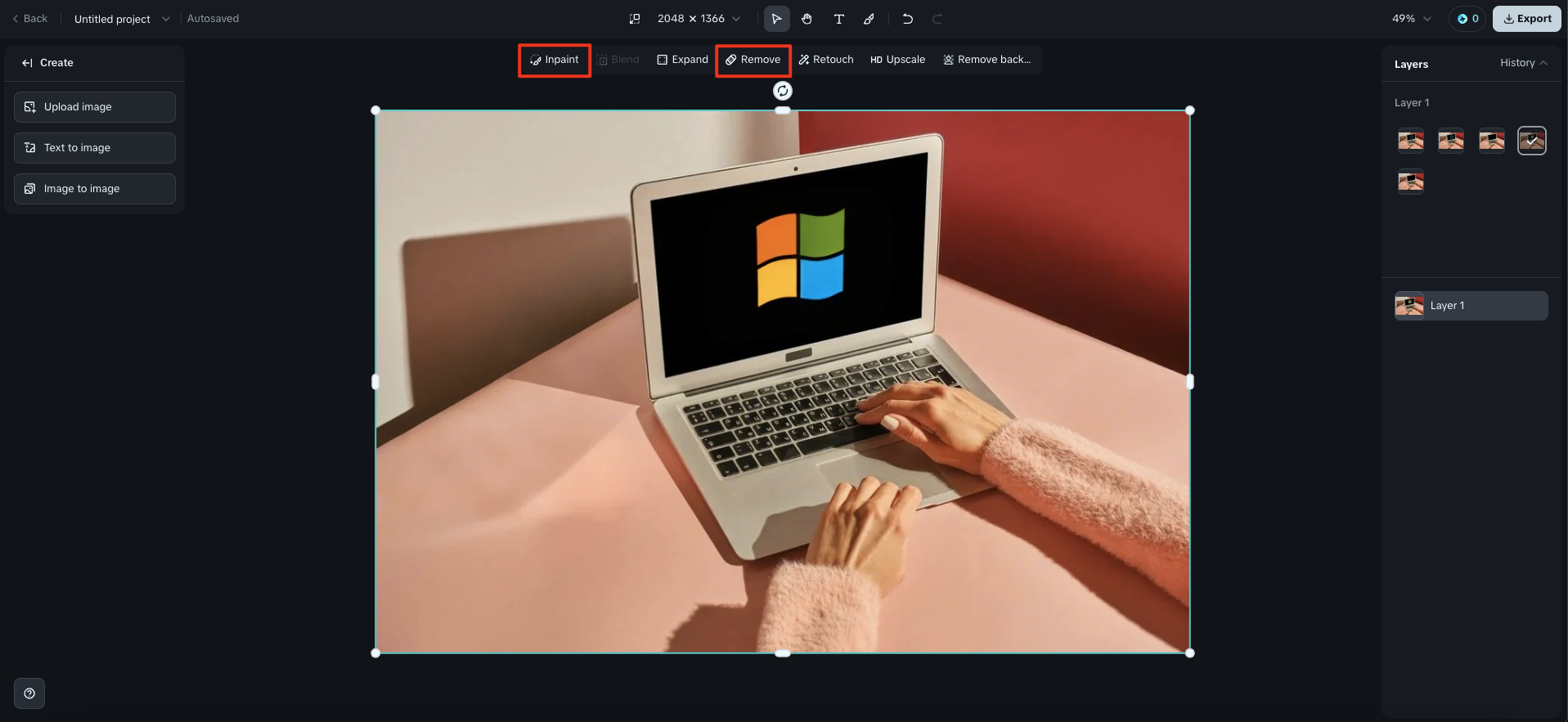1568x722 pixels.
Task: Select the checked fourth history thumbnail
Action: [1532, 141]
